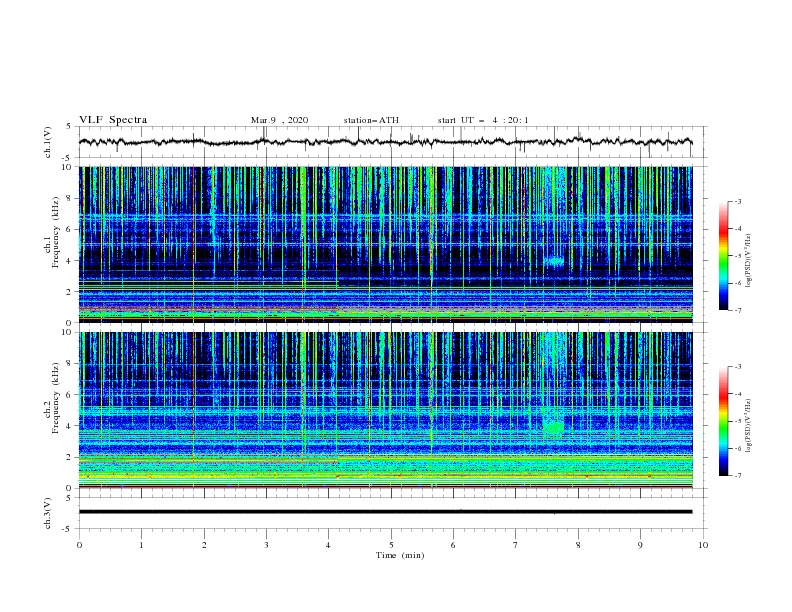Select the 'Mar.9 , 2020' date text
This screenshot has height=612, width=792.
(x=279, y=120)
